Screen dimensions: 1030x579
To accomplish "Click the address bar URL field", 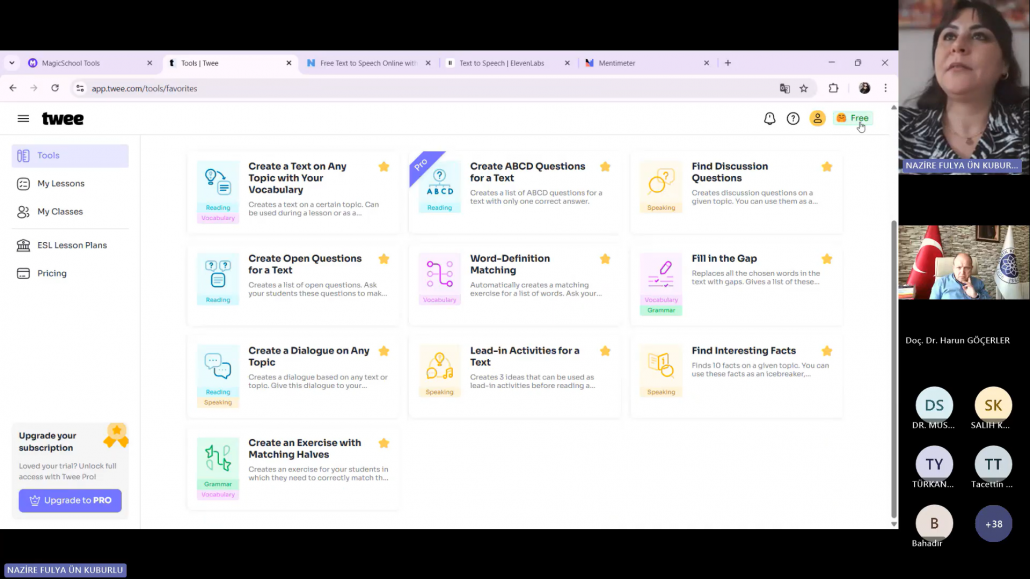I will (400, 88).
